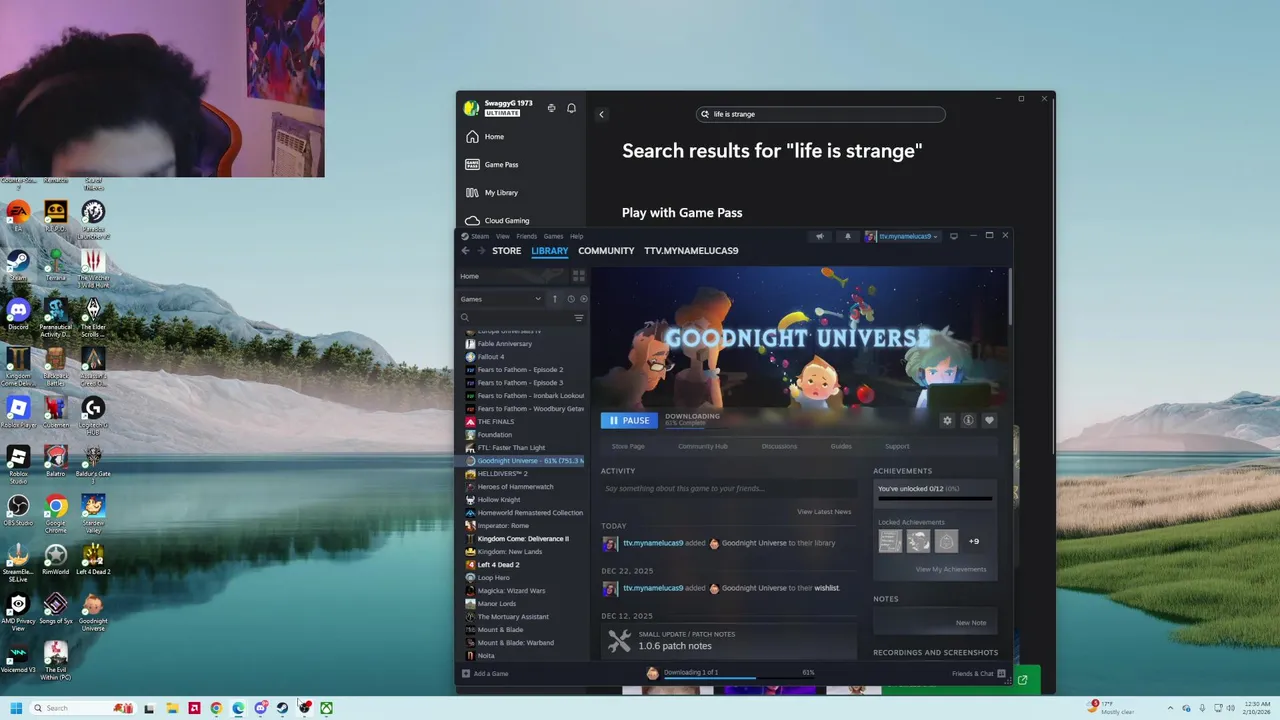Open OBS Studio desktop shortcut
The width and height of the screenshot is (1280, 720).
[x=18, y=510]
